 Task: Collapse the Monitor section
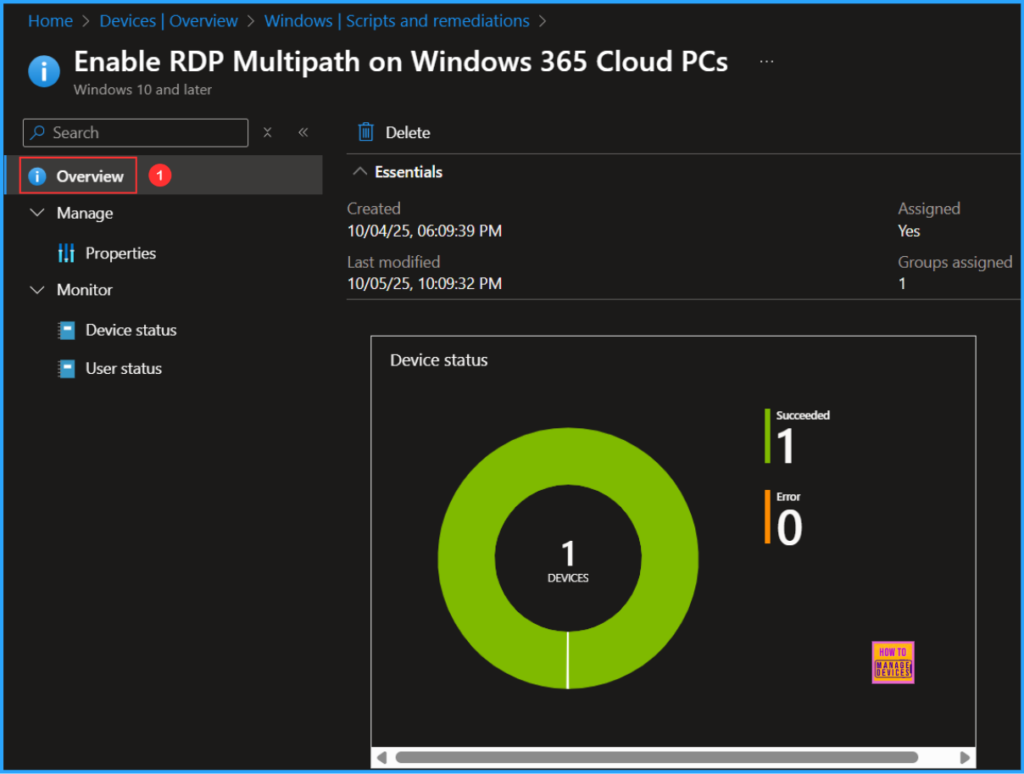click(x=38, y=290)
